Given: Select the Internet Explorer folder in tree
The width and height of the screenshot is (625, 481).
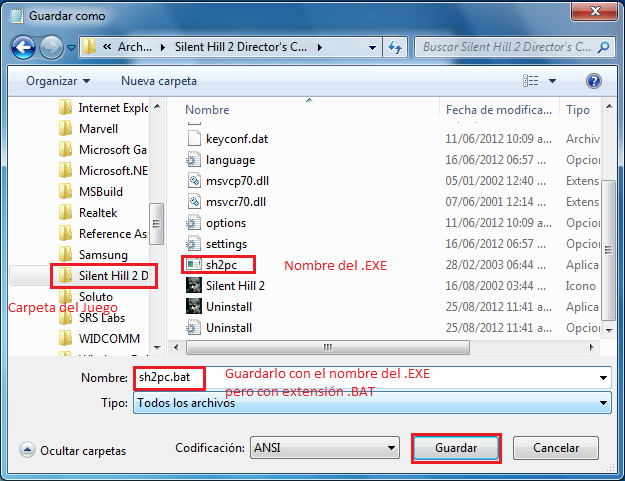Looking at the screenshot, I should 104,108.
